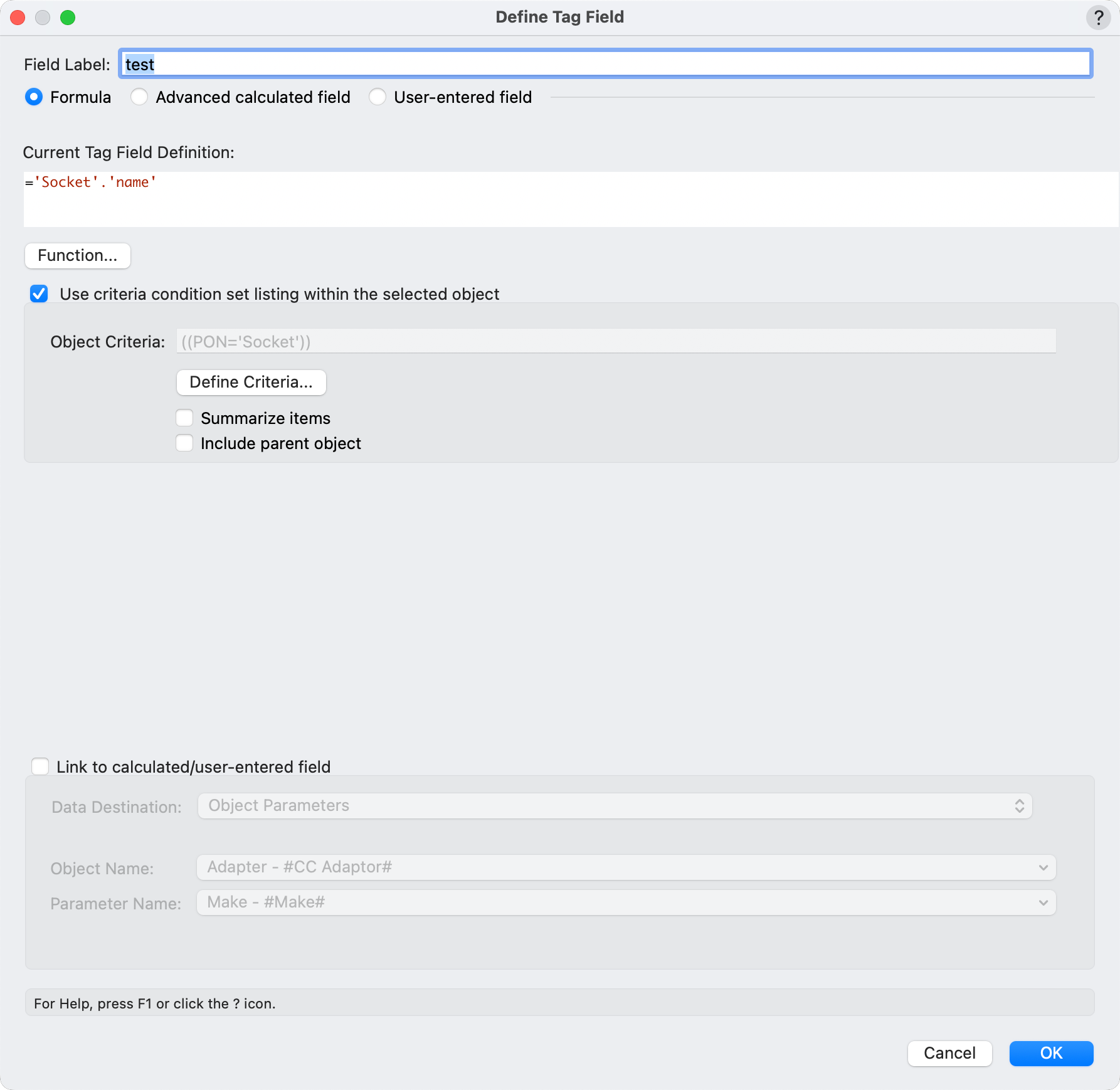
Task: Click Cancel to dismiss the dialog
Action: coord(949,1053)
